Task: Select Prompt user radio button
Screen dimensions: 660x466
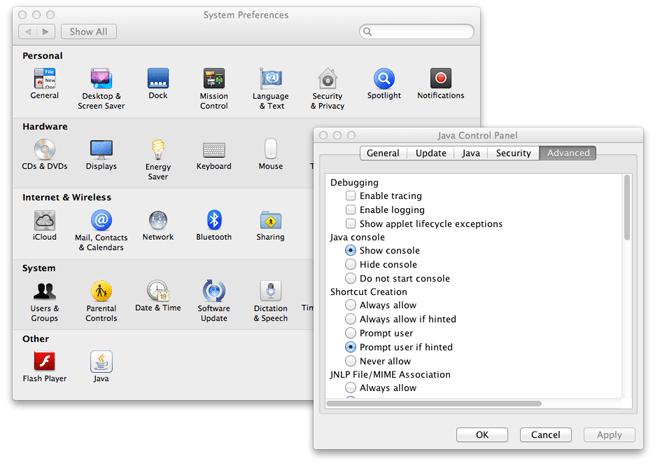Action: (351, 333)
